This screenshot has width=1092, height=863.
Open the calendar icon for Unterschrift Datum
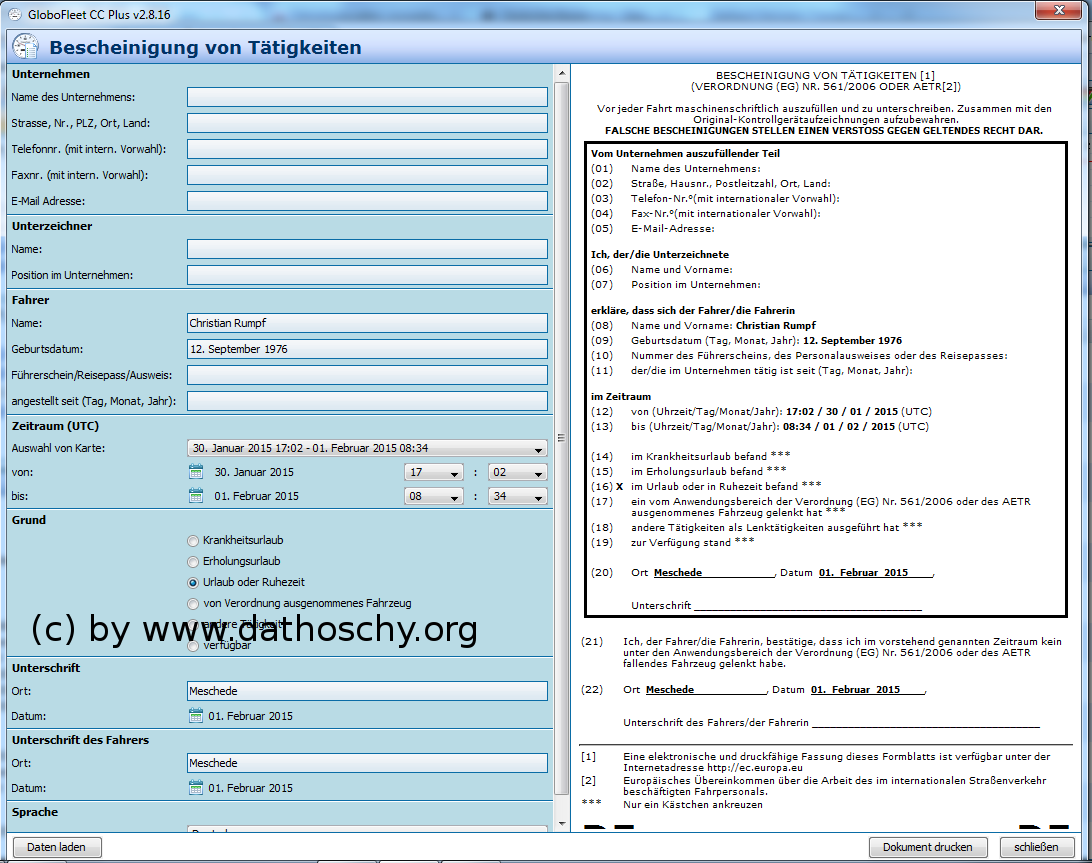pos(196,716)
